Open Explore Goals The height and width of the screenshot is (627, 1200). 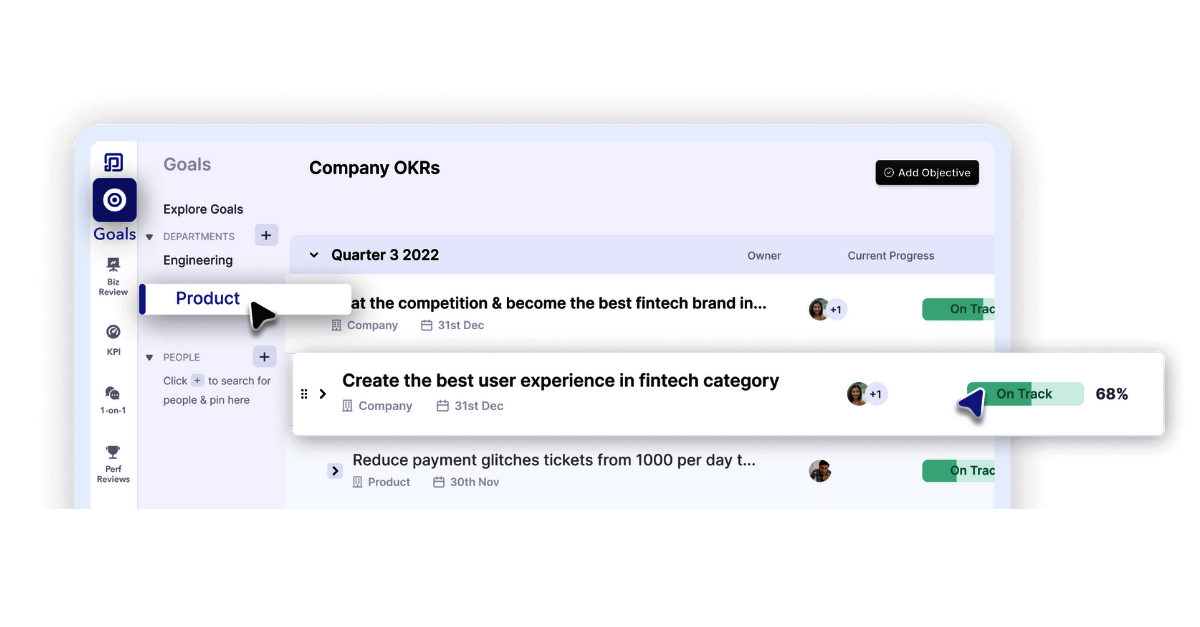click(203, 209)
